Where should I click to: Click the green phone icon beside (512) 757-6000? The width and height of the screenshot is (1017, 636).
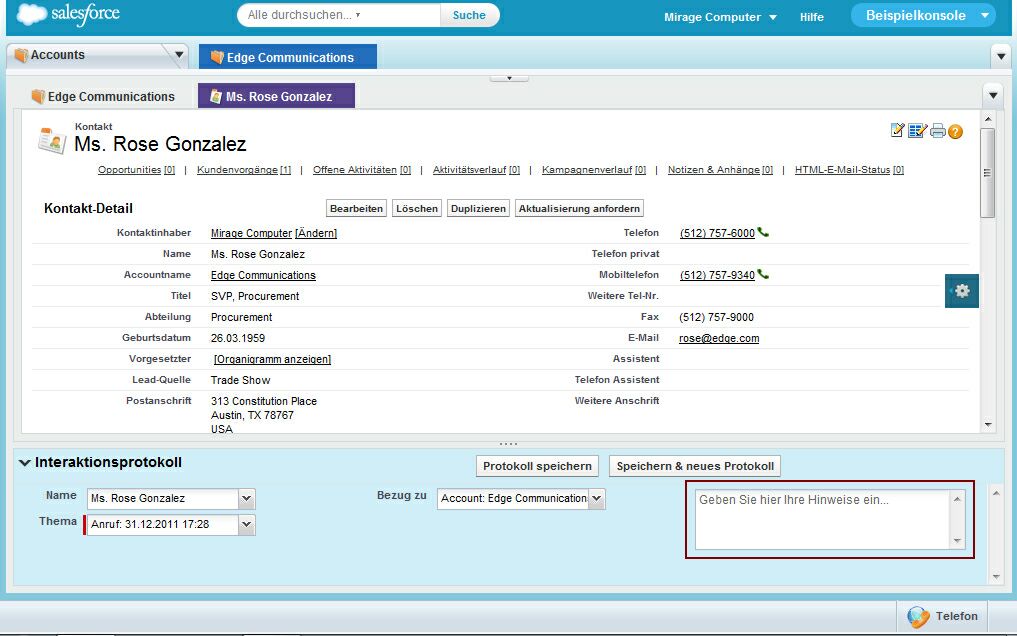click(764, 233)
